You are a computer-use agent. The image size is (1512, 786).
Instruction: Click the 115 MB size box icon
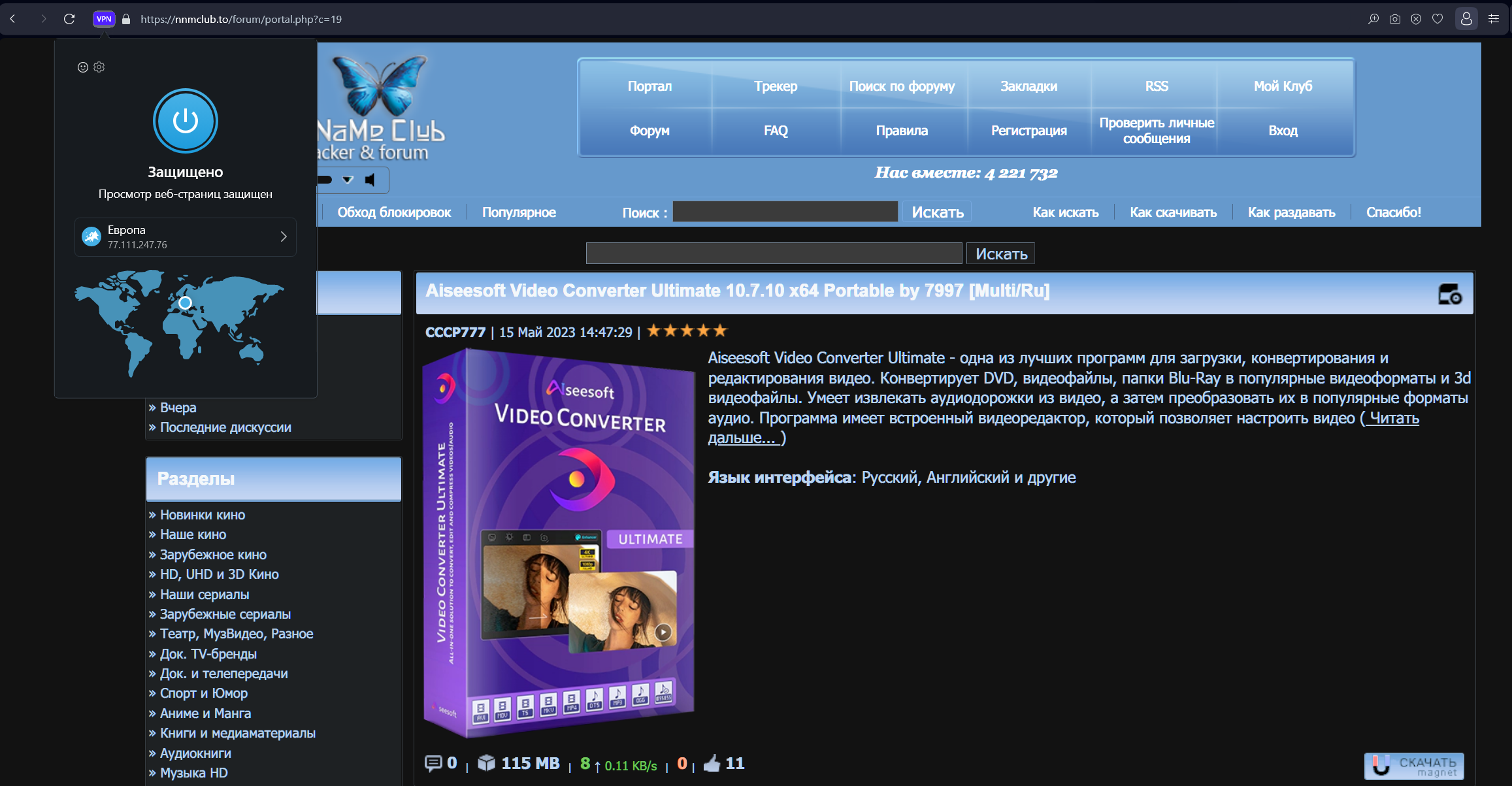click(486, 763)
